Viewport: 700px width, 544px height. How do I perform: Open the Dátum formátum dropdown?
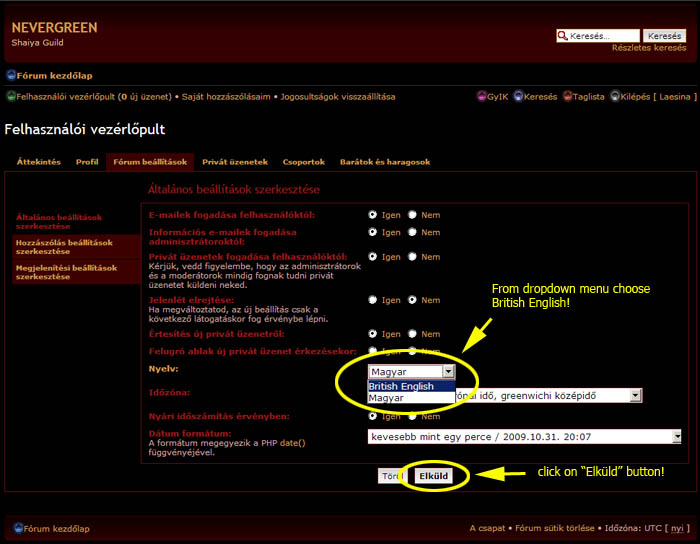[x=676, y=436]
